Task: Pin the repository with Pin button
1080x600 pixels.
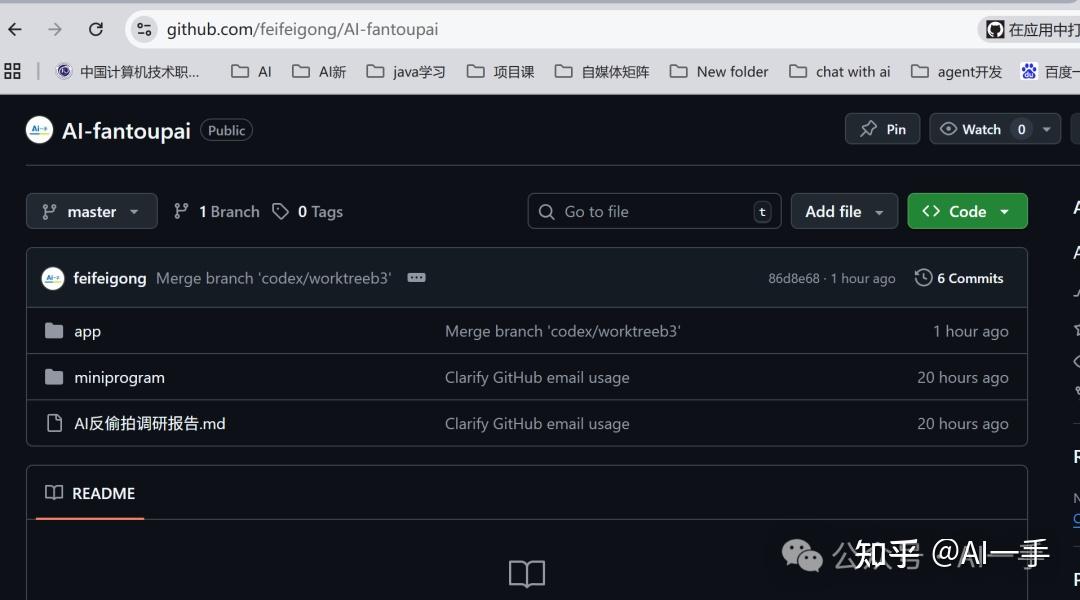Action: [882, 129]
